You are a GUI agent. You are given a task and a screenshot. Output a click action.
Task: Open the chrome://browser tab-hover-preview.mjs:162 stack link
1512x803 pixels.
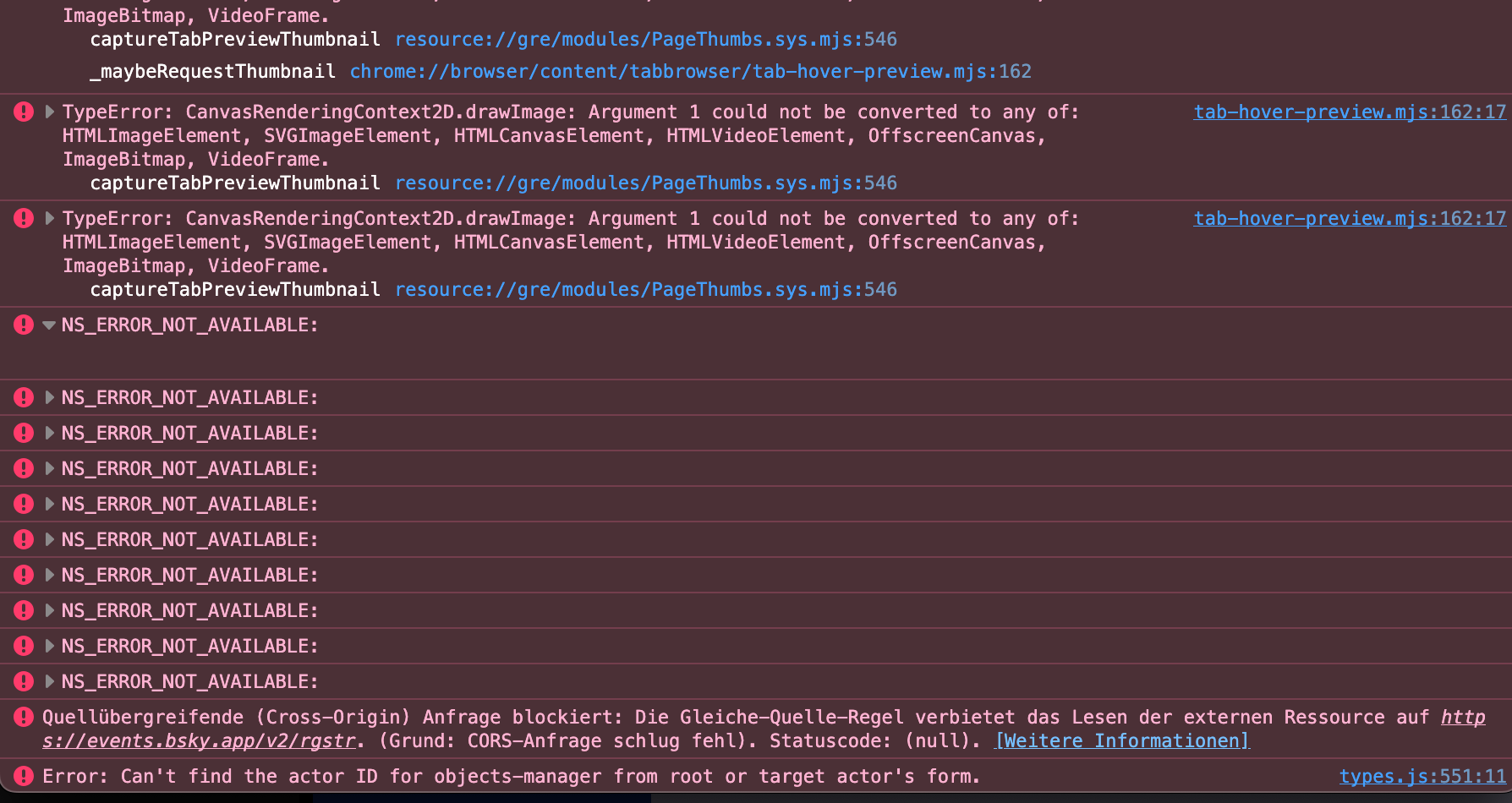(x=690, y=72)
